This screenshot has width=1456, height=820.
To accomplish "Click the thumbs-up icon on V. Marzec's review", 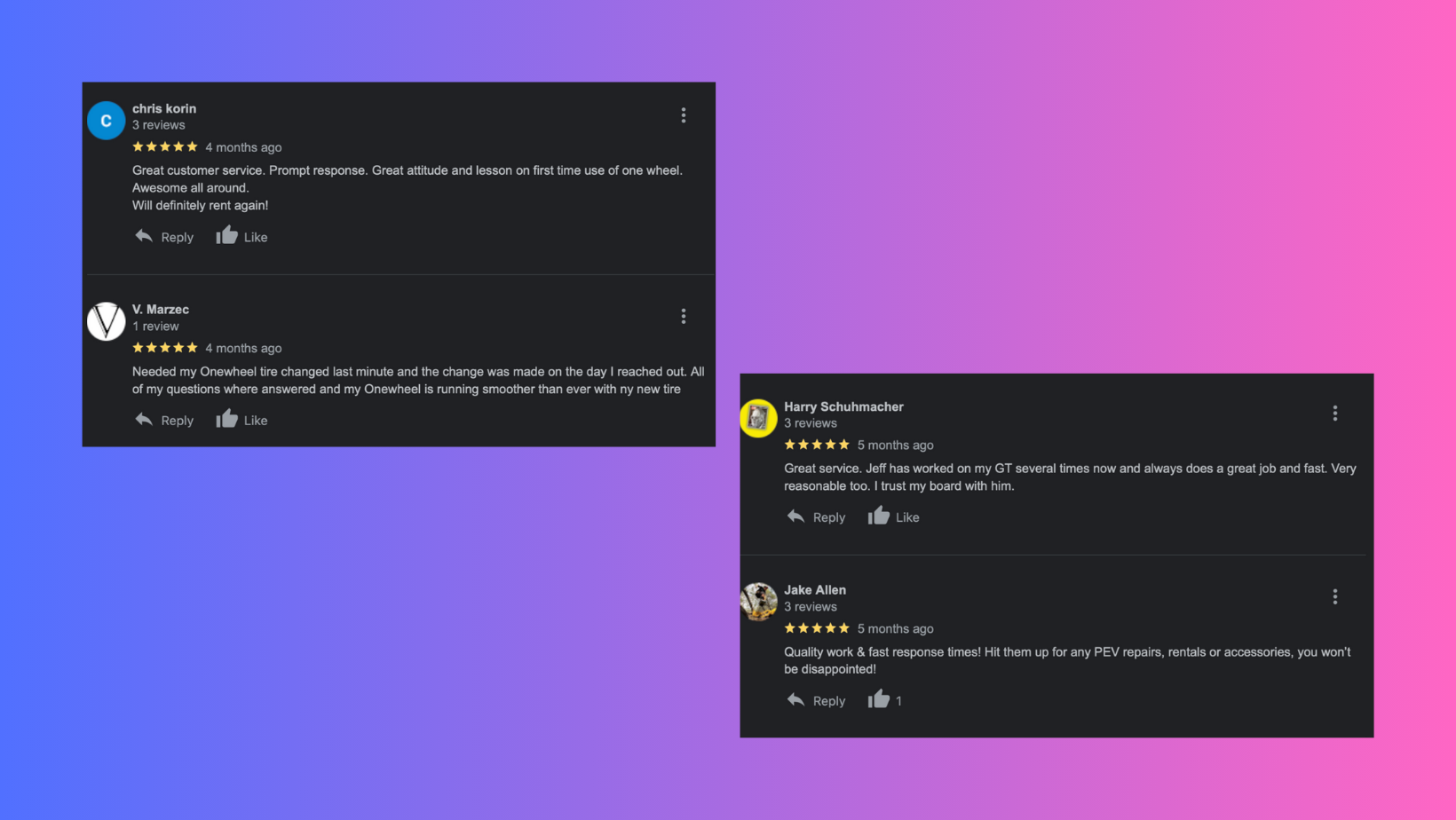I will [x=226, y=419].
